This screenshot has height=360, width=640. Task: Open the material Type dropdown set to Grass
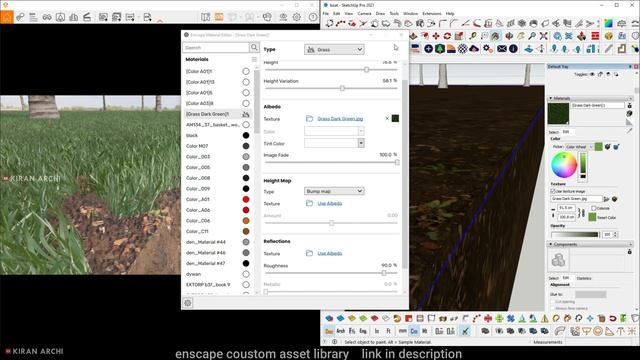click(x=334, y=49)
